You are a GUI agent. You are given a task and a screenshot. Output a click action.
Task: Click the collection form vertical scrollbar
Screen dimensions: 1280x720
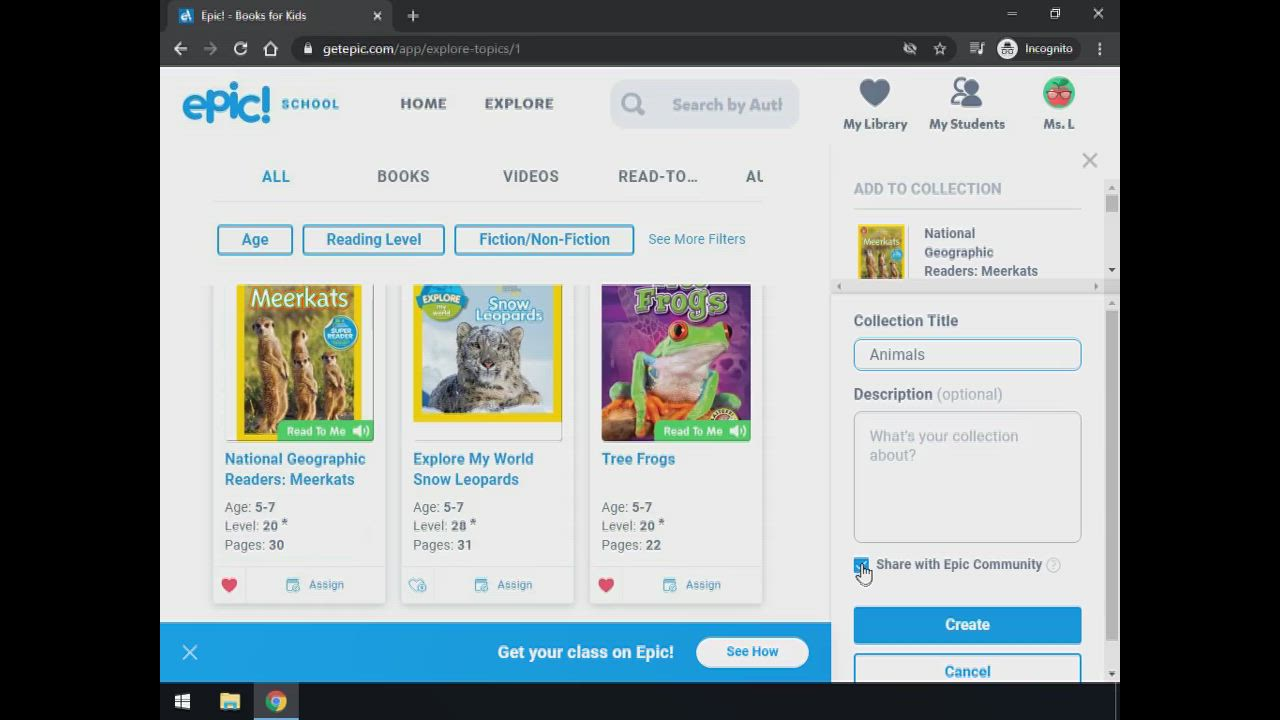[1112, 475]
